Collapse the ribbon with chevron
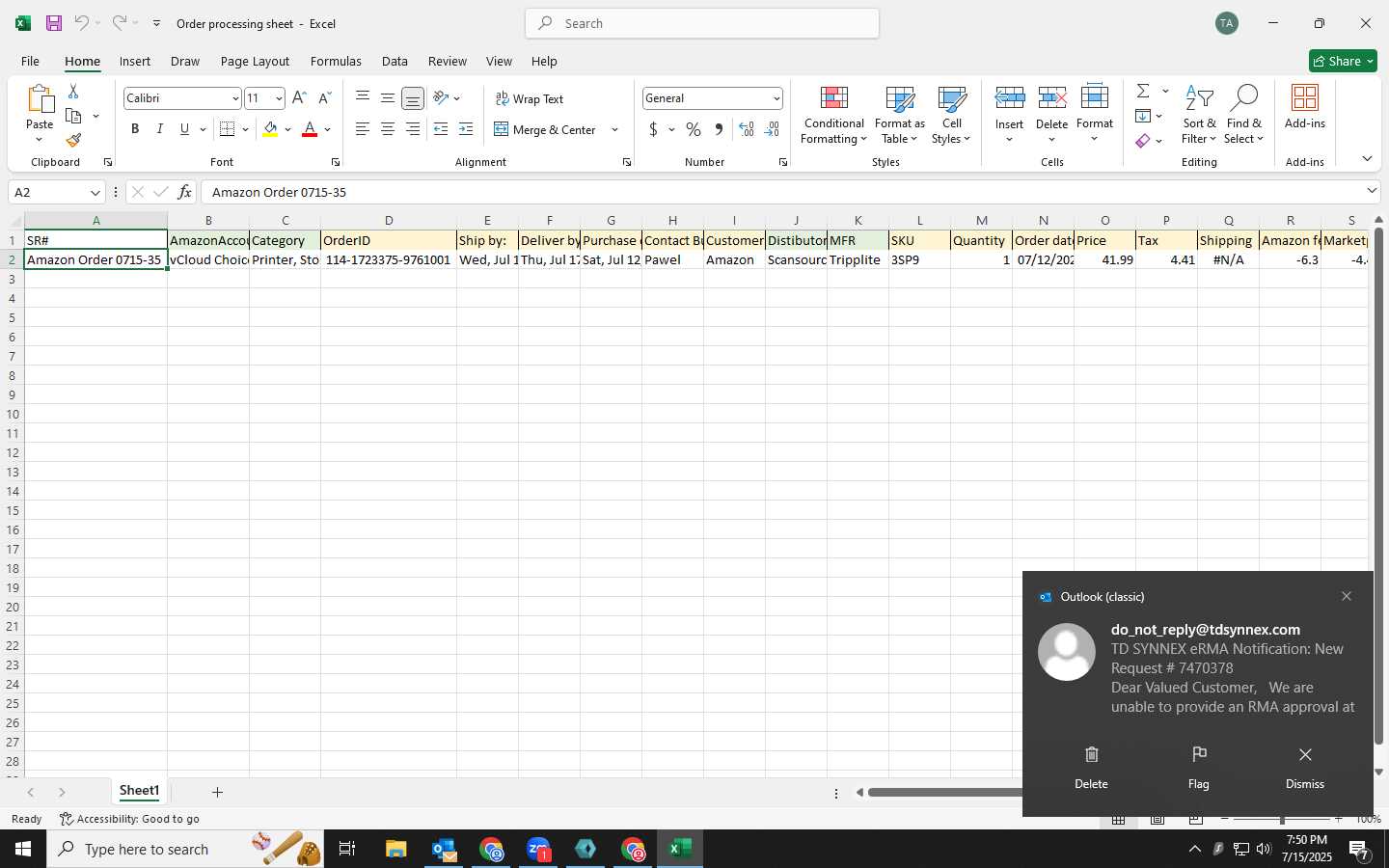The width and height of the screenshot is (1389, 868). (x=1367, y=158)
